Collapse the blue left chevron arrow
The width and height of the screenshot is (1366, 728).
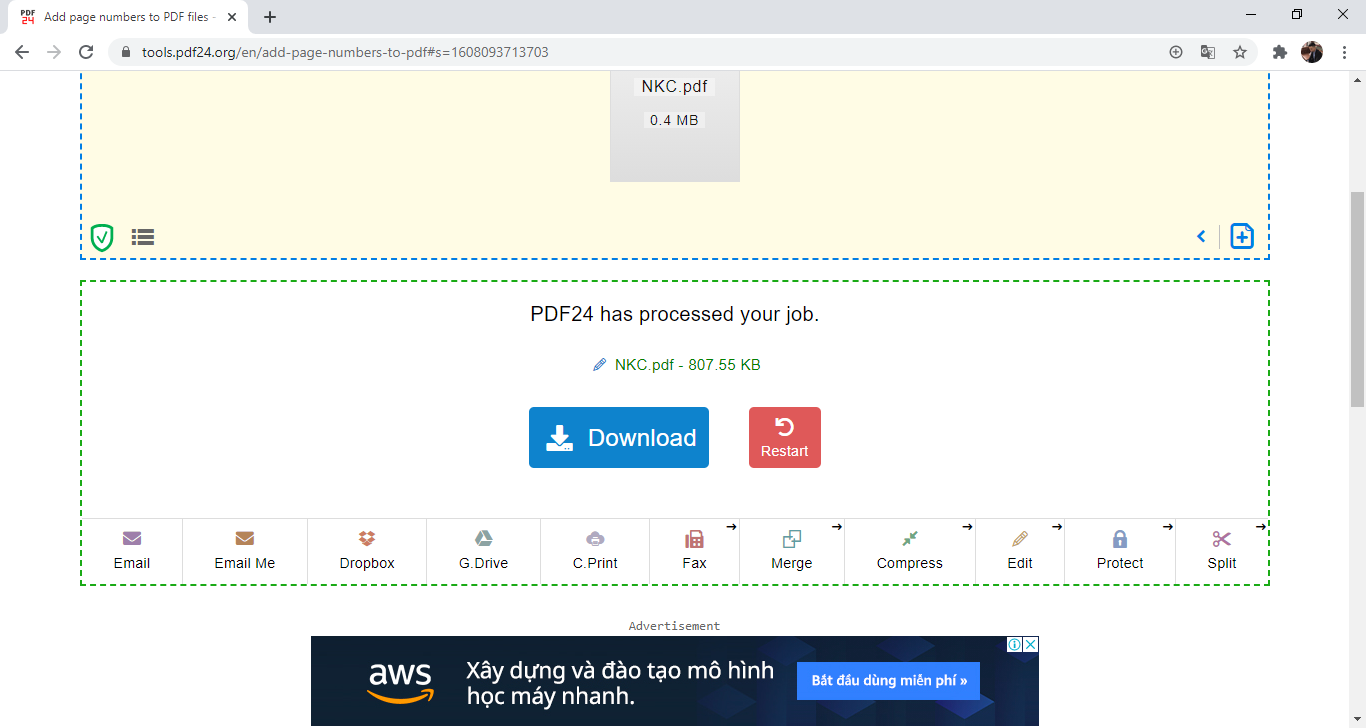coord(1201,237)
